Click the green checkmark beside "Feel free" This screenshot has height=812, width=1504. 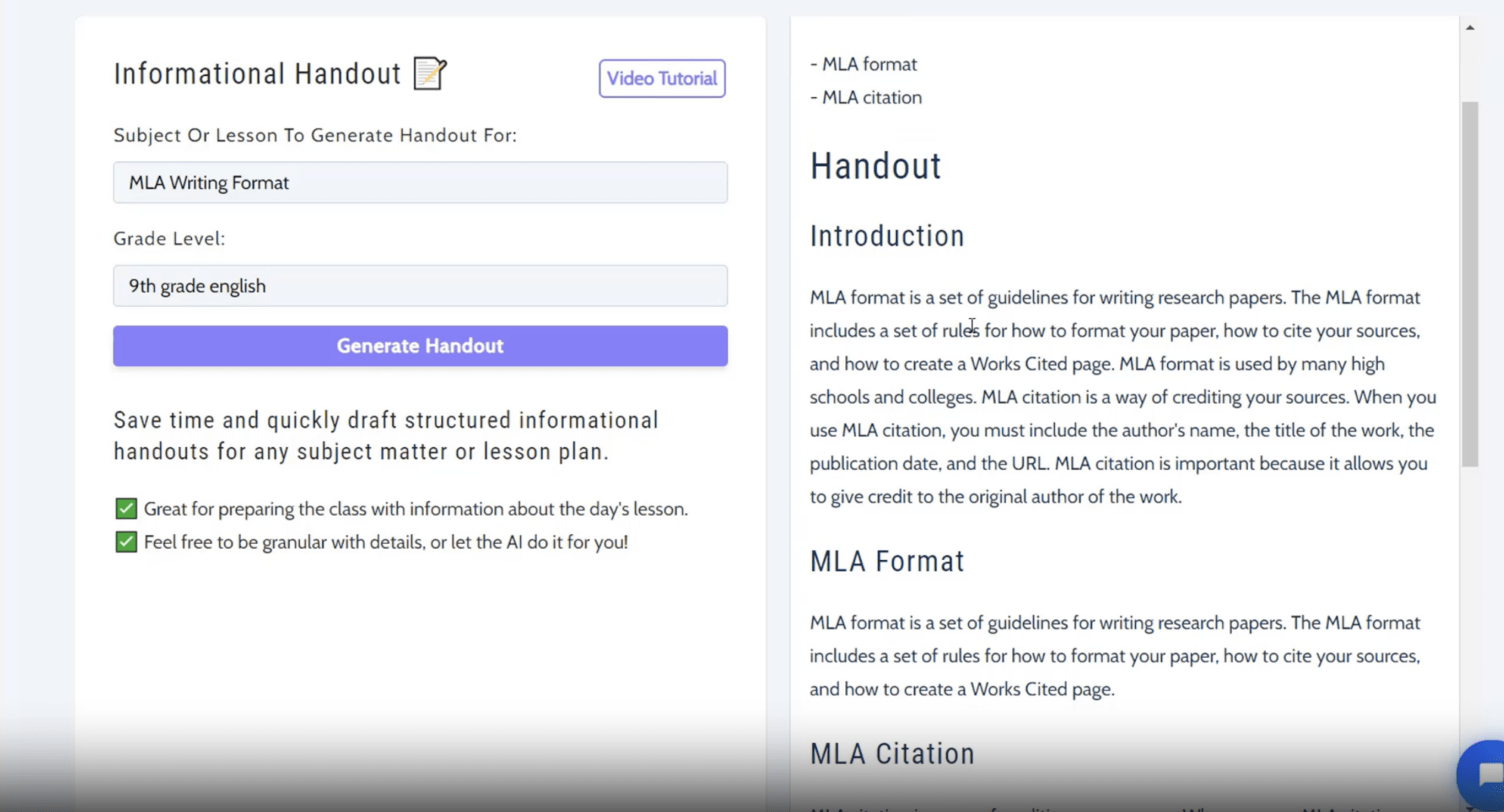pos(126,542)
